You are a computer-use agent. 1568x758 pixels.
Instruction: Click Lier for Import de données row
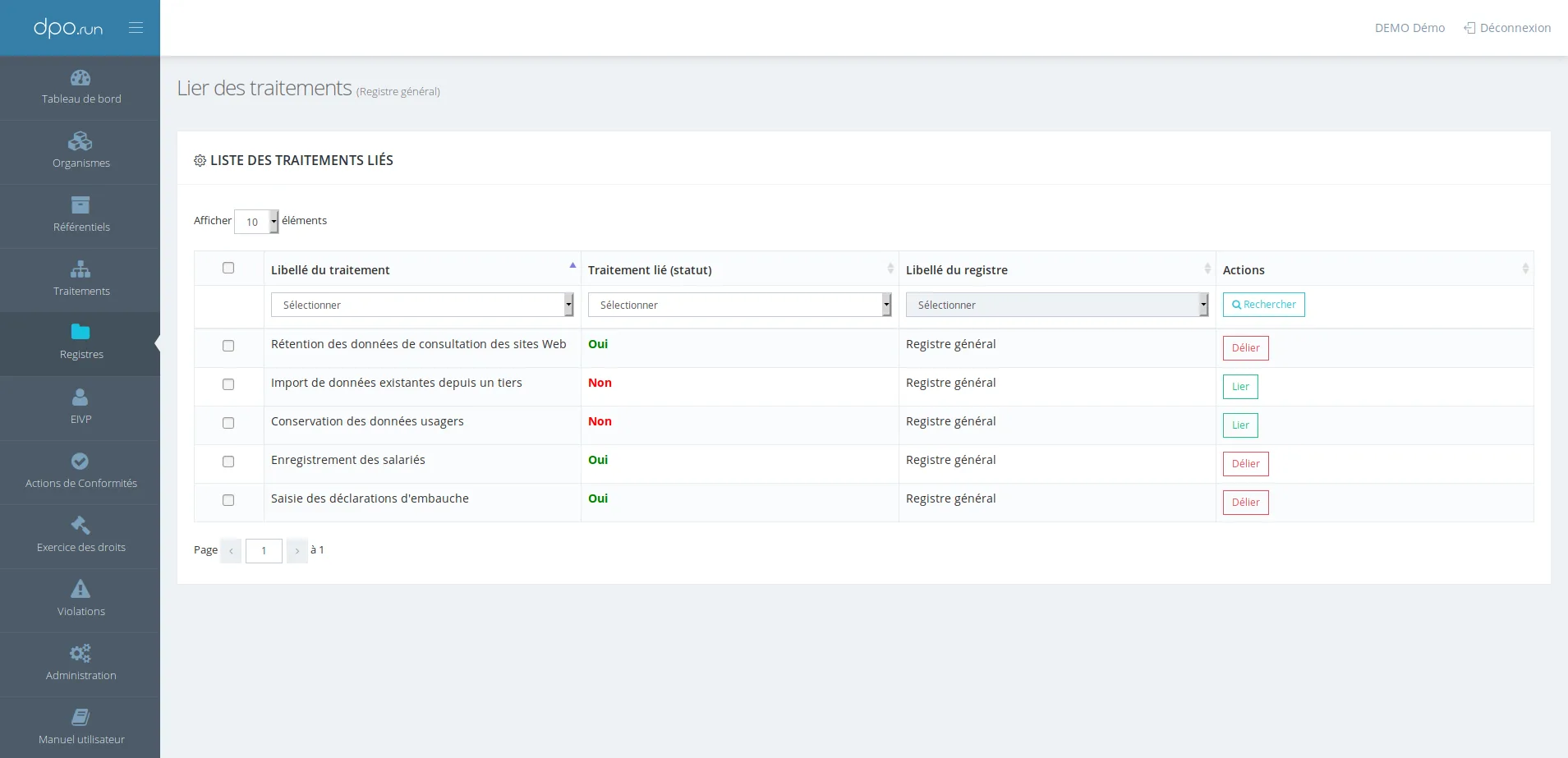tap(1240, 387)
